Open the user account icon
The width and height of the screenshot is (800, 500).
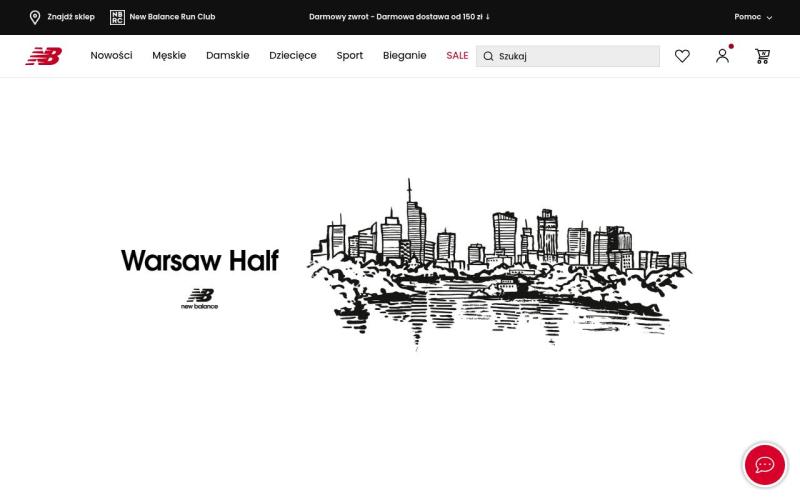pos(722,56)
